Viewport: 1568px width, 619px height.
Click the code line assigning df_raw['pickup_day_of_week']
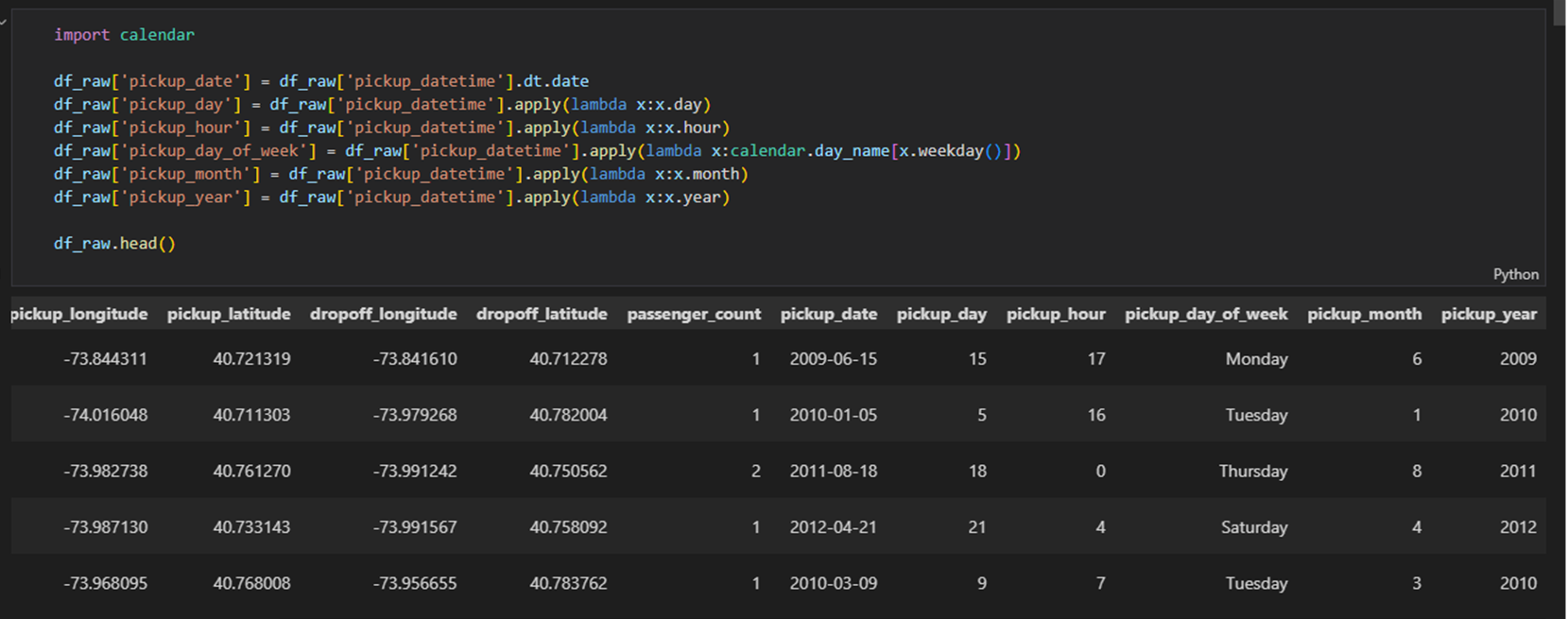pos(537,151)
